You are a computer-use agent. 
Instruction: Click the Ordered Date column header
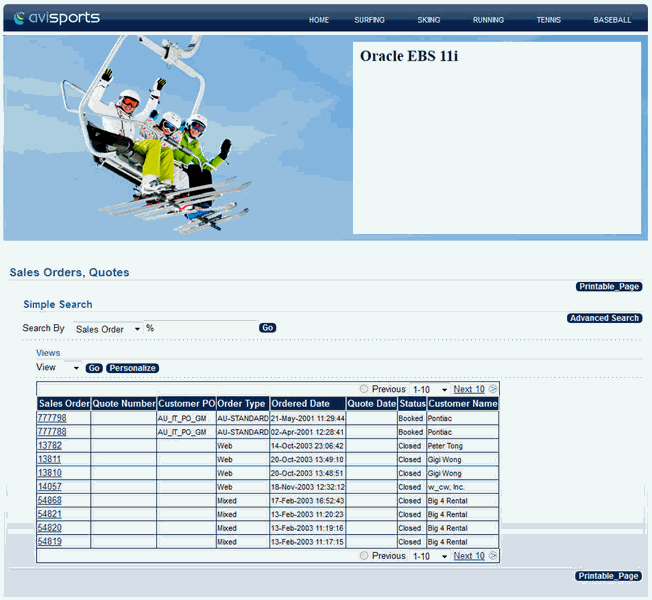pyautogui.click(x=308, y=403)
